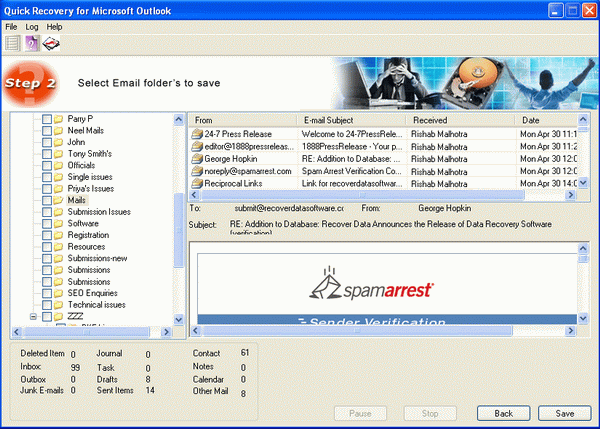This screenshot has height=429, width=600.
Task: Enable the Technical issues folder checkbox
Action: [x=46, y=304]
